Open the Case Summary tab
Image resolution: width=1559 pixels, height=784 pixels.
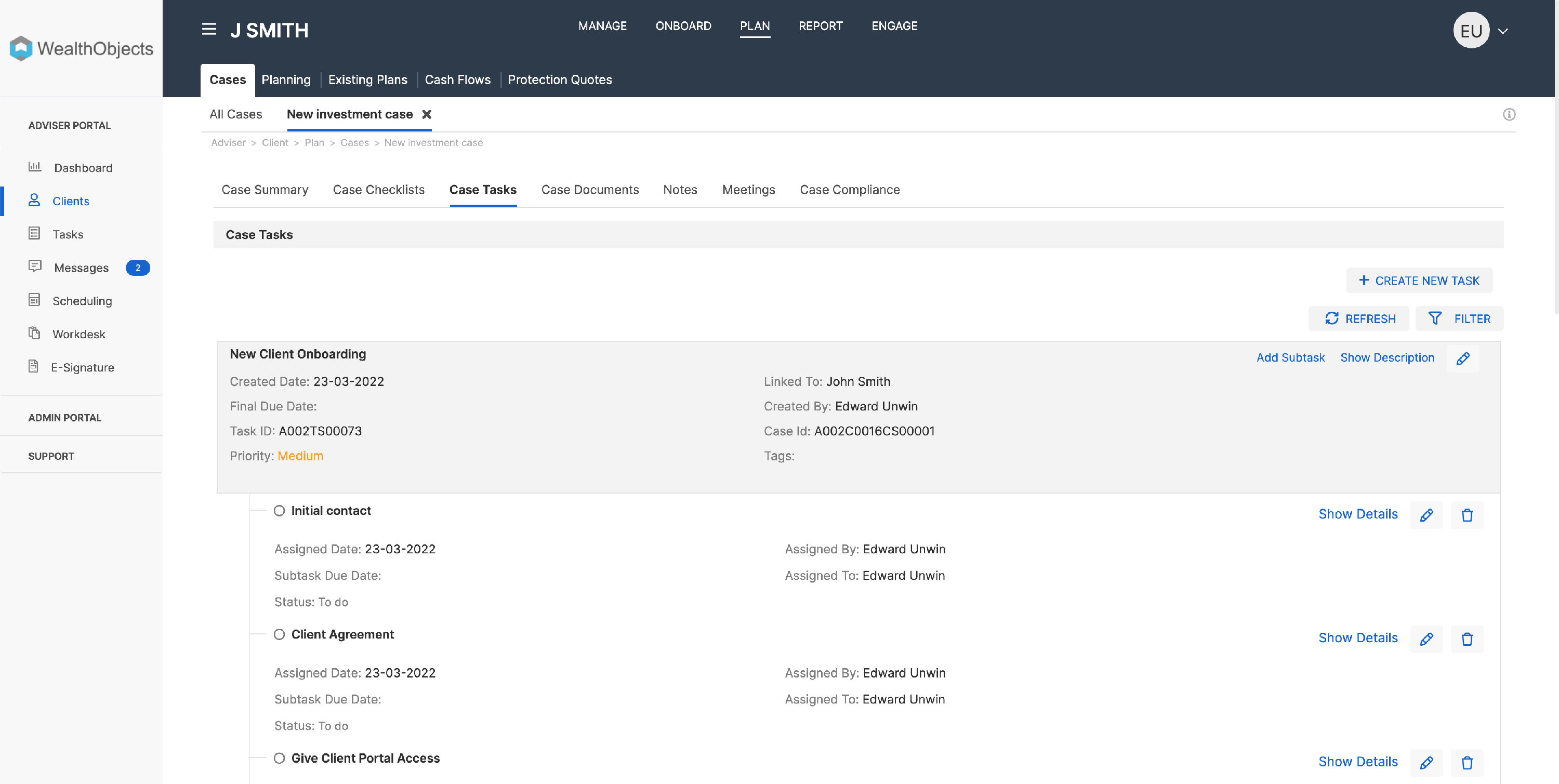[265, 189]
